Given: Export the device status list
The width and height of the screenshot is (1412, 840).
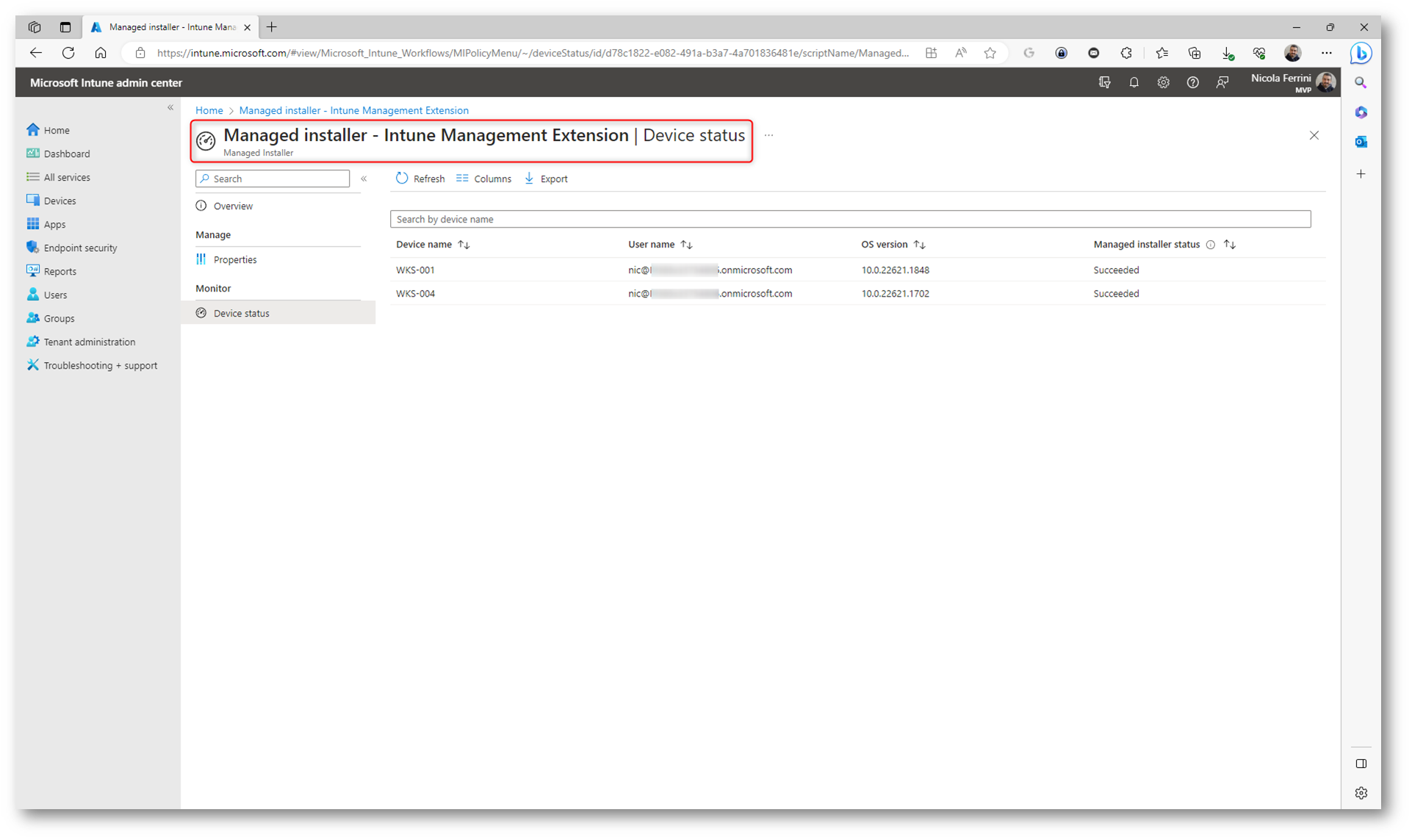Looking at the screenshot, I should pyautogui.click(x=546, y=178).
